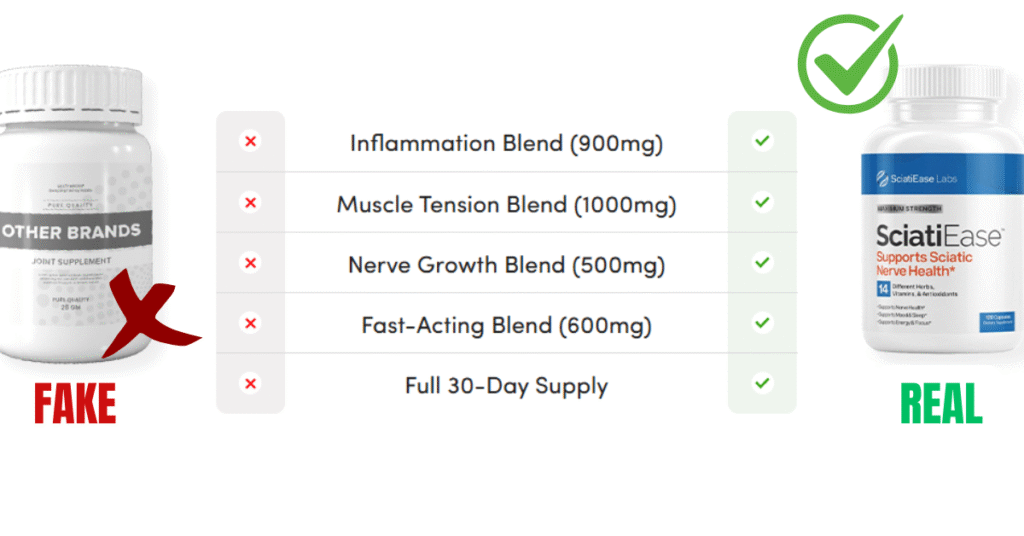Select the SciatiEase bottle image
This screenshot has width=1024, height=536.
[944, 209]
